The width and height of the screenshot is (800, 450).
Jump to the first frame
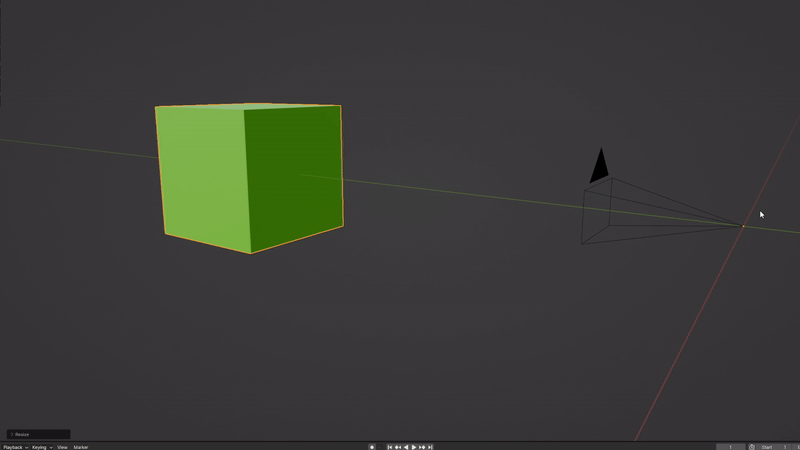(390, 447)
